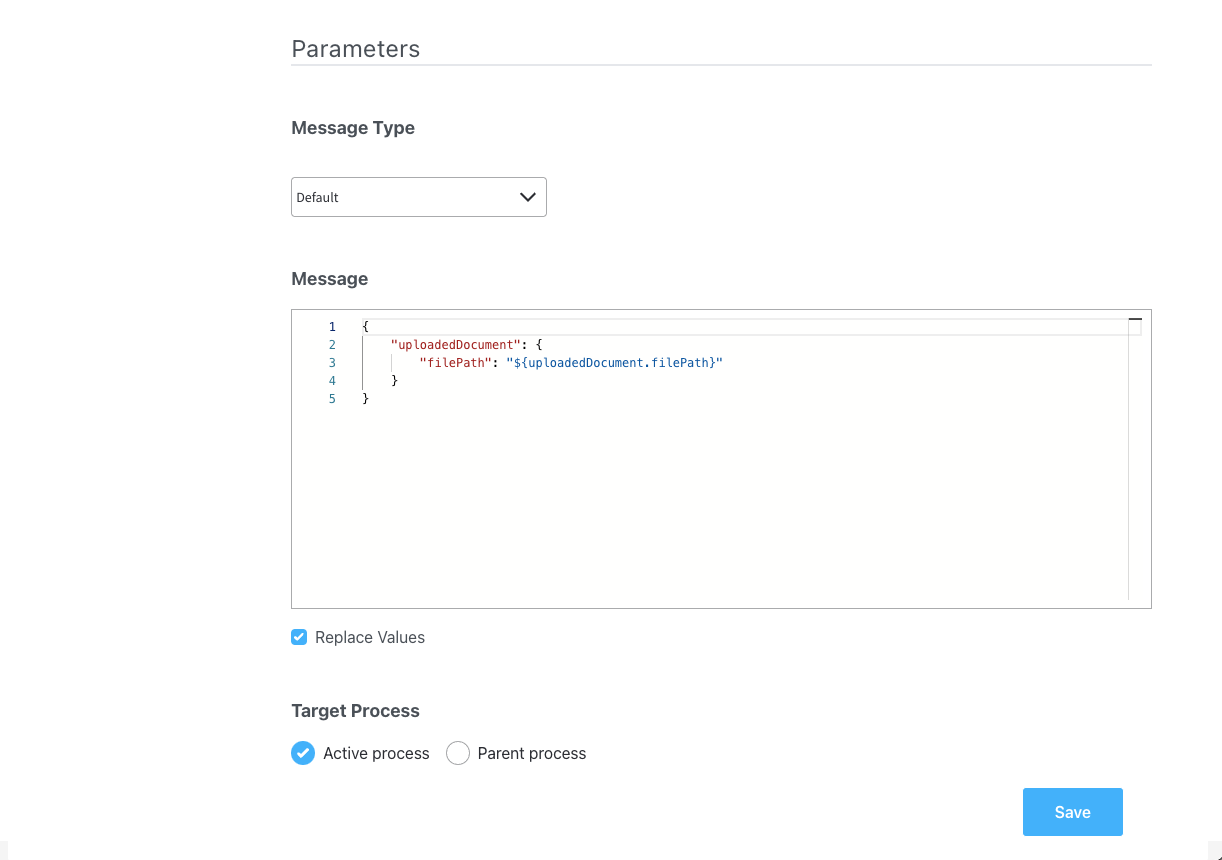Click line number 5 in the editor gutter
This screenshot has height=860, width=1222.
point(332,399)
